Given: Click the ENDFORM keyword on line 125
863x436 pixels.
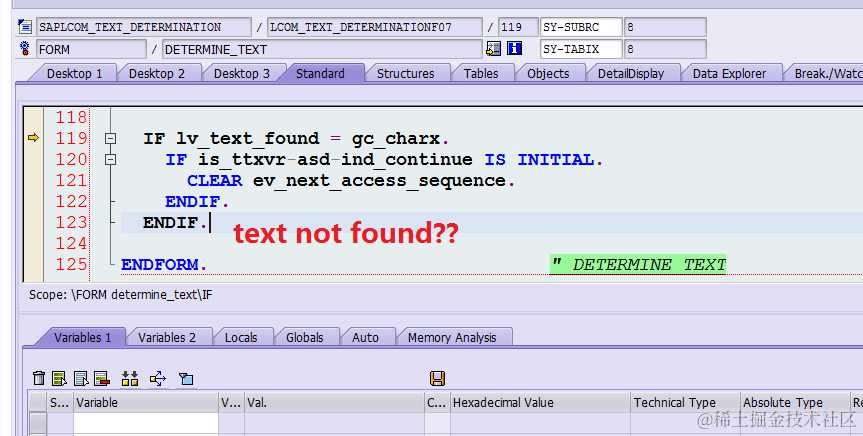Looking at the screenshot, I should [x=160, y=265].
